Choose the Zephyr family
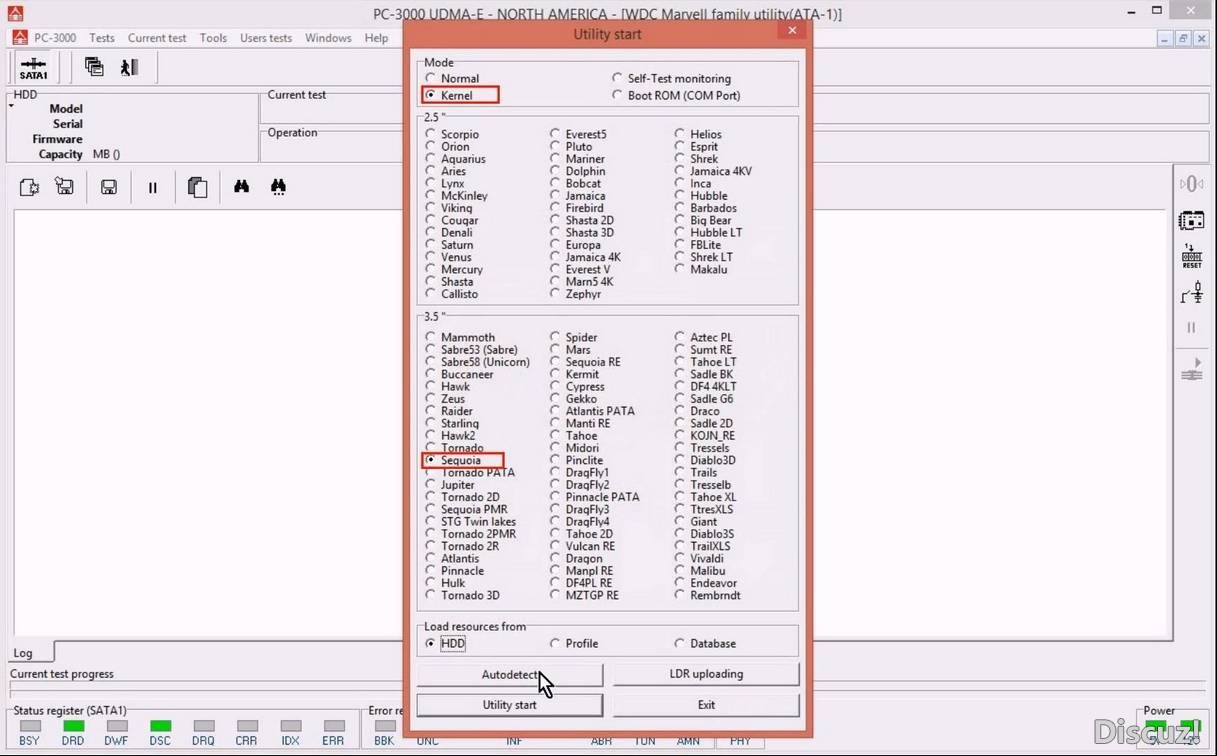 [556, 294]
